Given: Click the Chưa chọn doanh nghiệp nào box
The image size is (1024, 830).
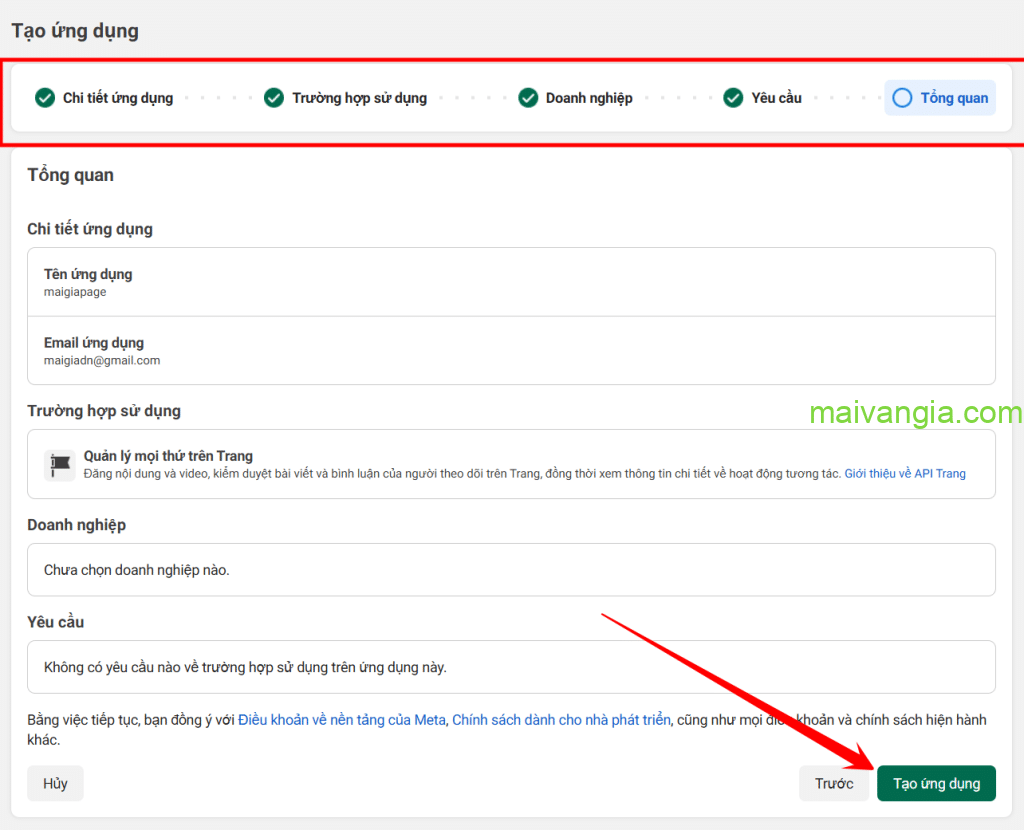Looking at the screenshot, I should tap(511, 570).
